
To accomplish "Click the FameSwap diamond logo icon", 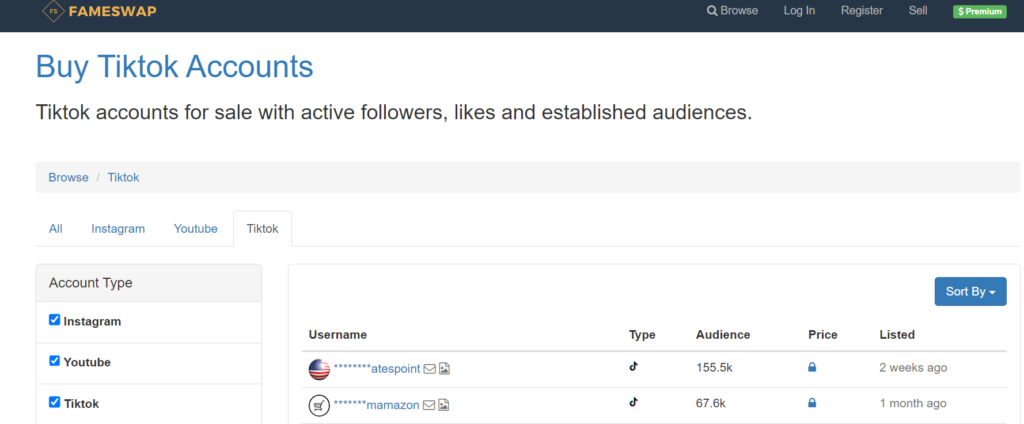I will coord(53,10).
